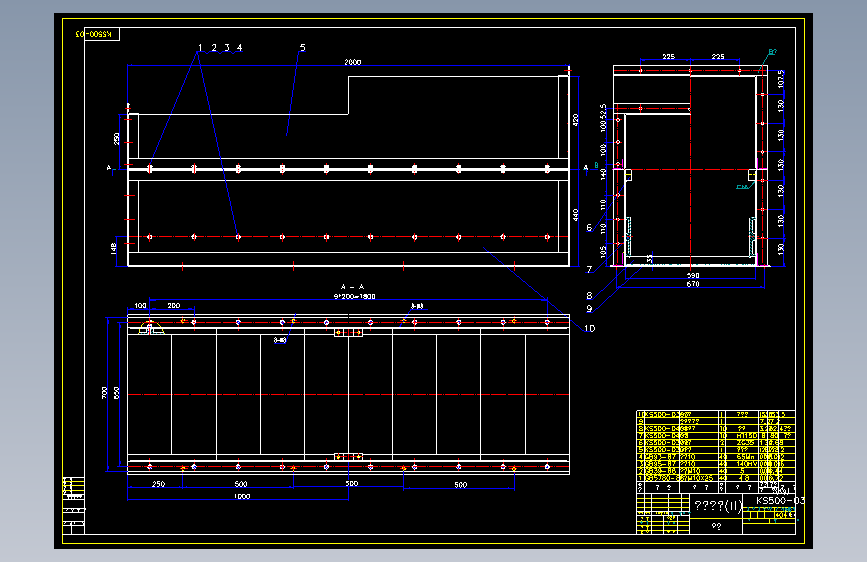
Task: Select the 420 vertical dimension text
Action: click(x=576, y=119)
